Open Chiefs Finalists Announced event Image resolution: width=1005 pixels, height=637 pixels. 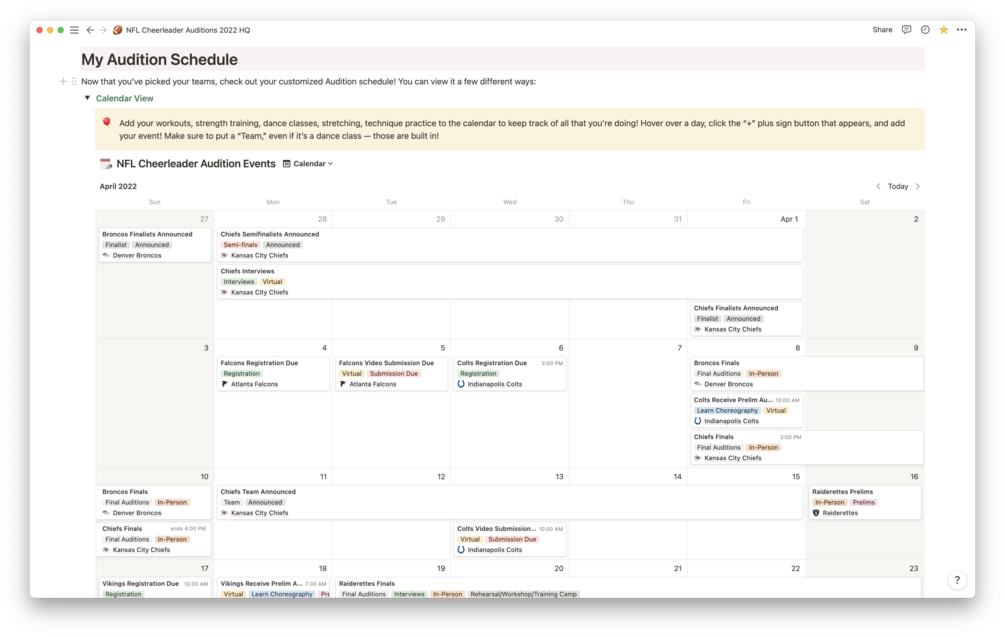pos(746,318)
